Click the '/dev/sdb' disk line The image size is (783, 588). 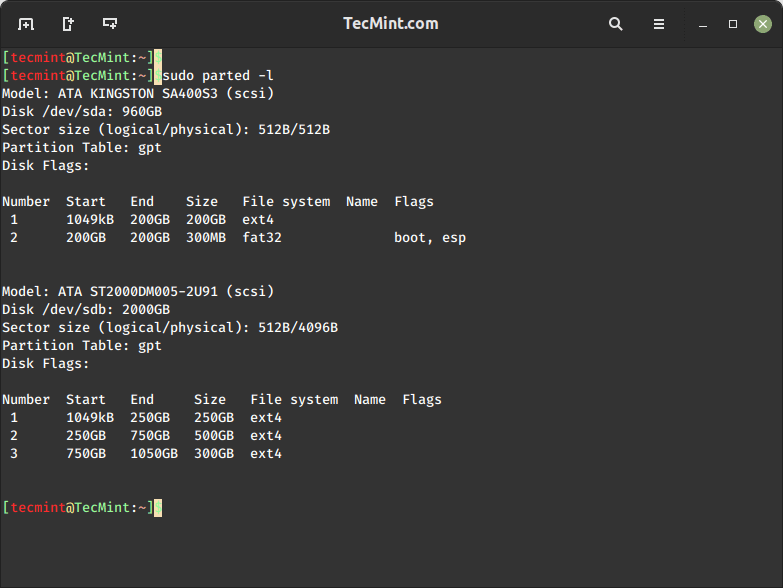86,310
